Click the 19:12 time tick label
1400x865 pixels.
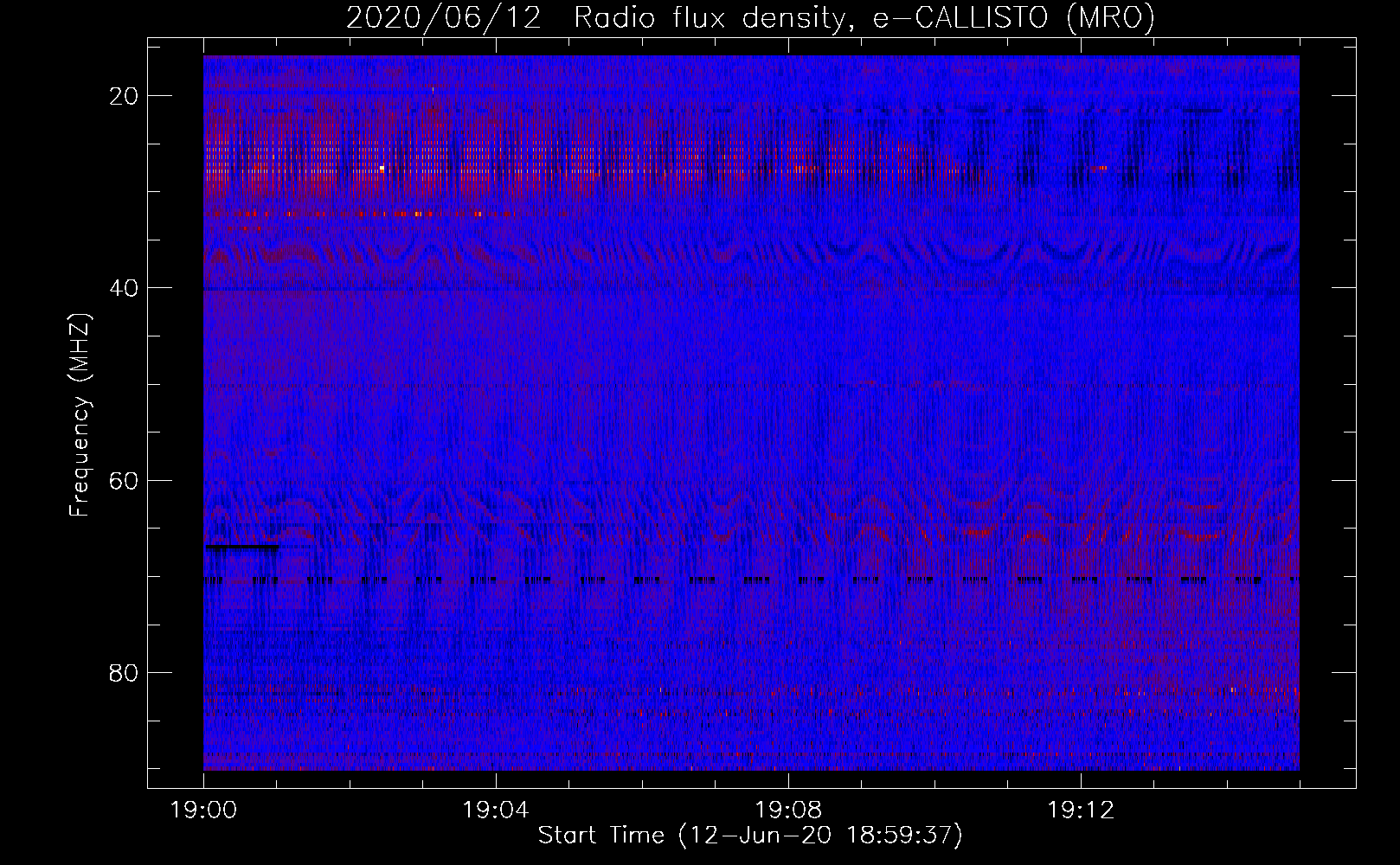[x=1081, y=811]
